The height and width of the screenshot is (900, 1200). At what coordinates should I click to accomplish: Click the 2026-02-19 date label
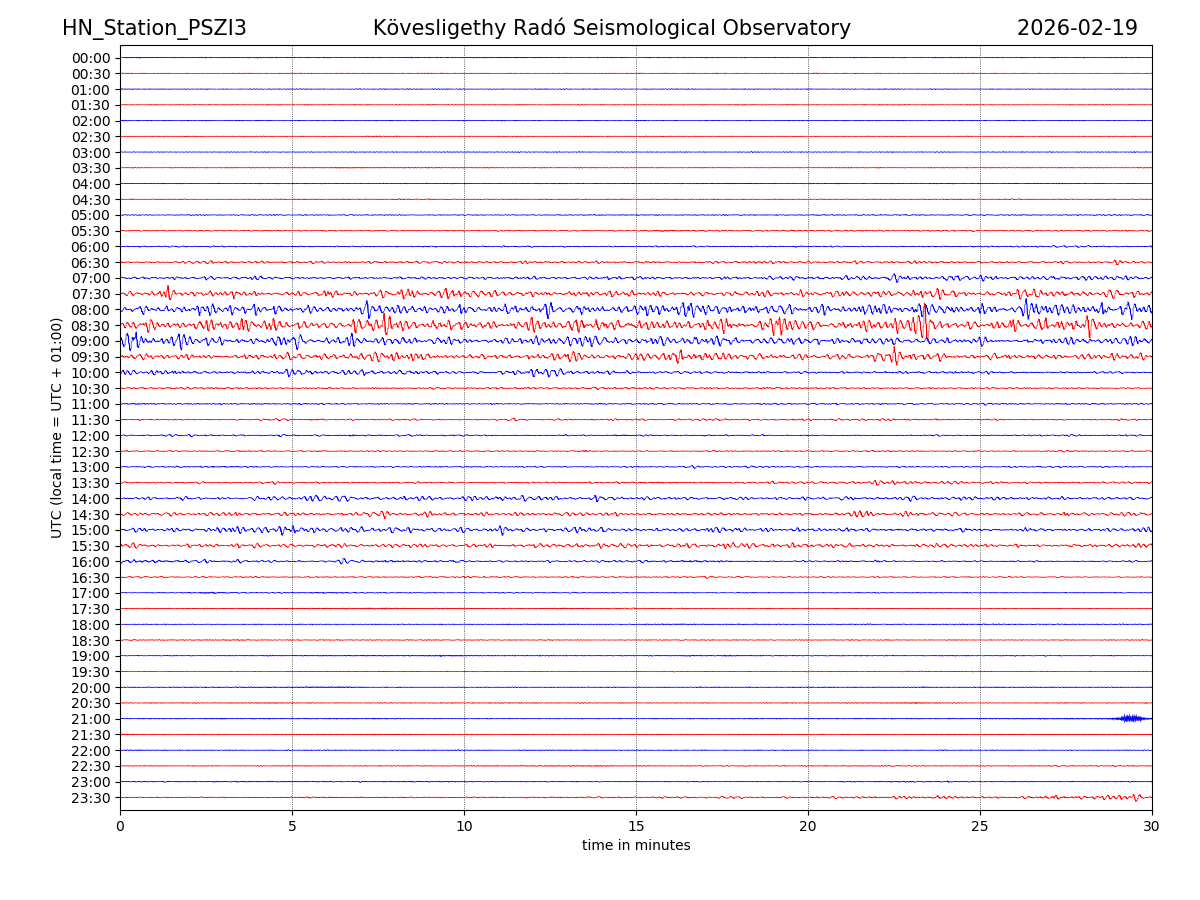point(1077,28)
